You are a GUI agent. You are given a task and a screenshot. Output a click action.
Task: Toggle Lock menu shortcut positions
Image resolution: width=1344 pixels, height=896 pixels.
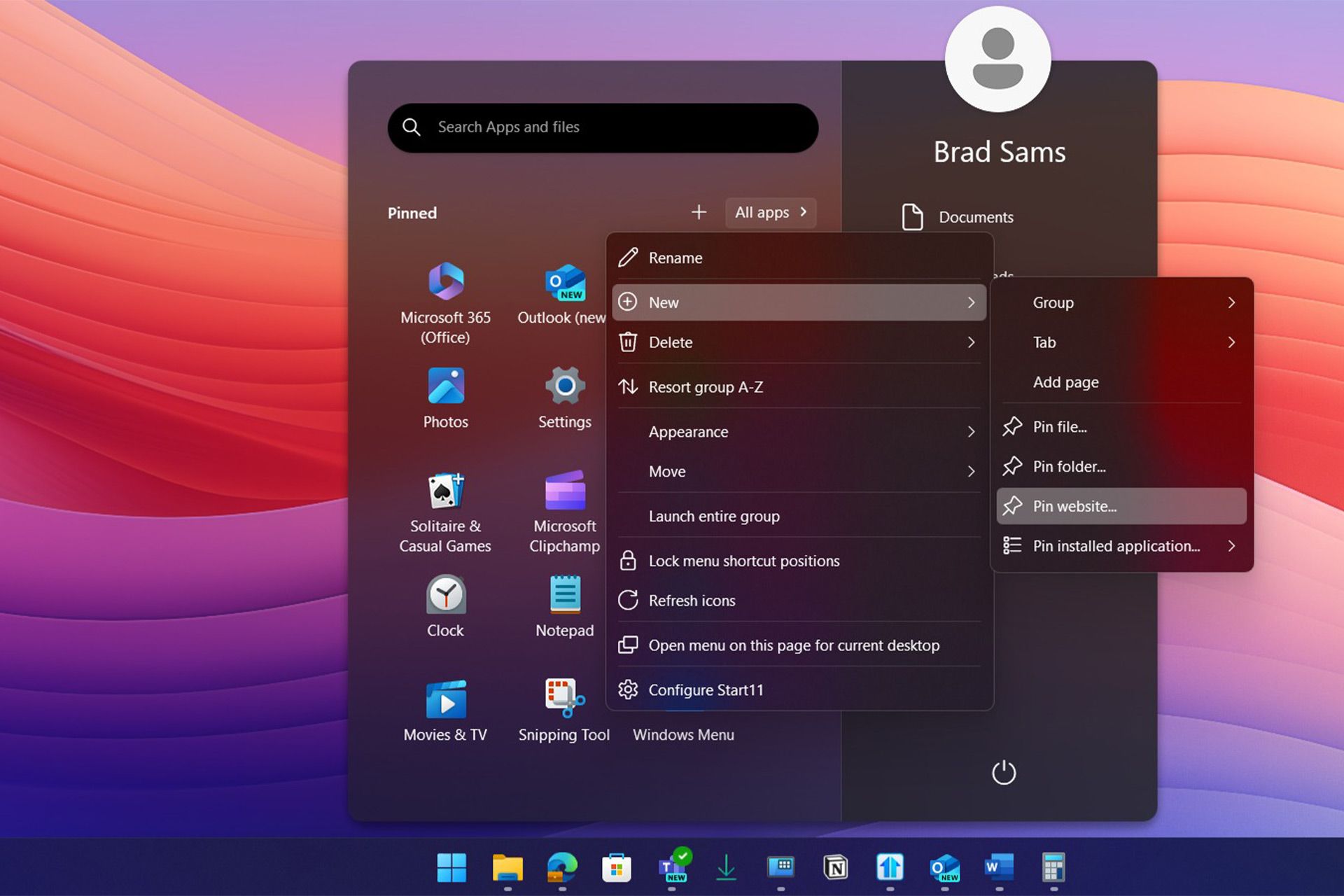coord(743,561)
